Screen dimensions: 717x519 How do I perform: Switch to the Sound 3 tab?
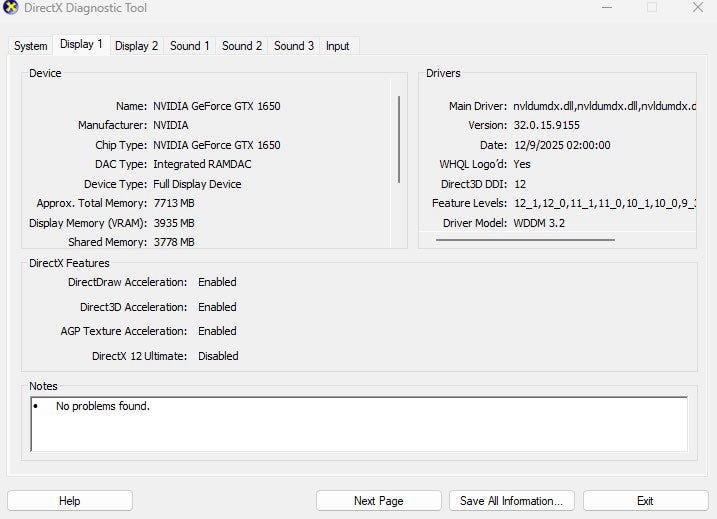point(294,46)
